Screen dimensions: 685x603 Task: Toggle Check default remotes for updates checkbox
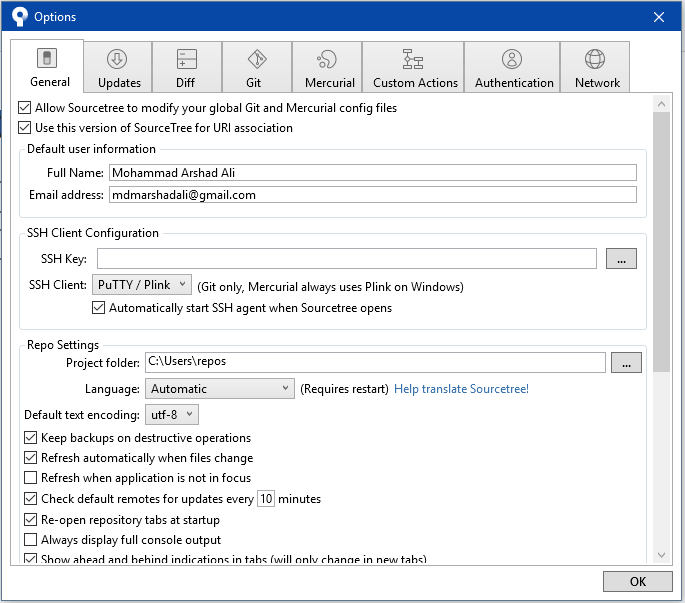point(31,499)
